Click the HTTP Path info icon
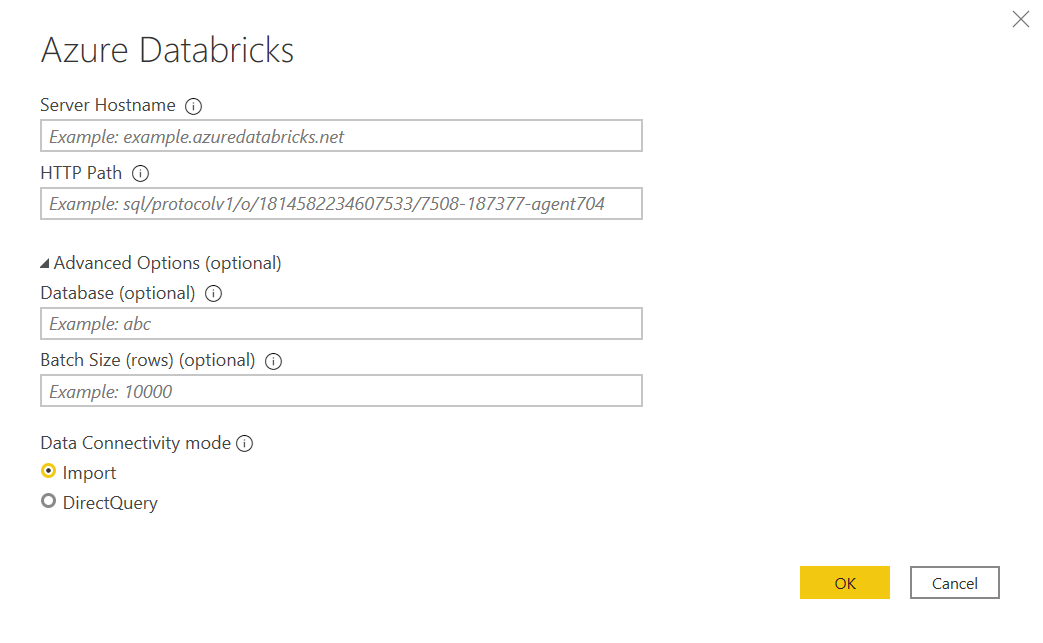The image size is (1043, 643). [140, 172]
